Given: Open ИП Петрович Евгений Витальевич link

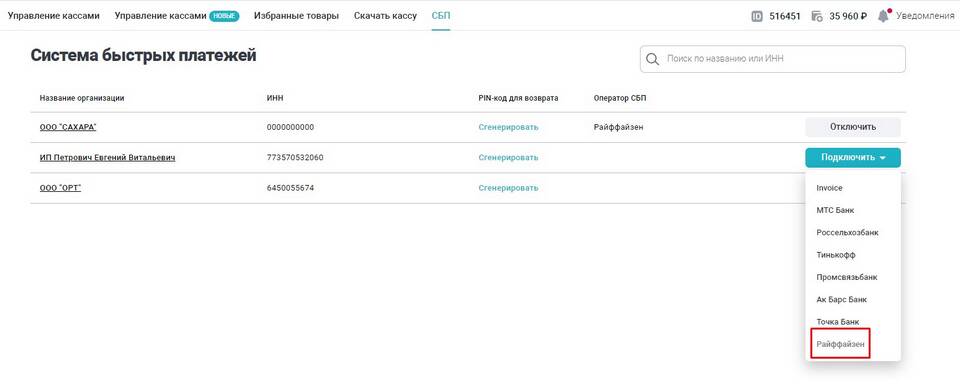Looking at the screenshot, I should pyautogui.click(x=108, y=158).
